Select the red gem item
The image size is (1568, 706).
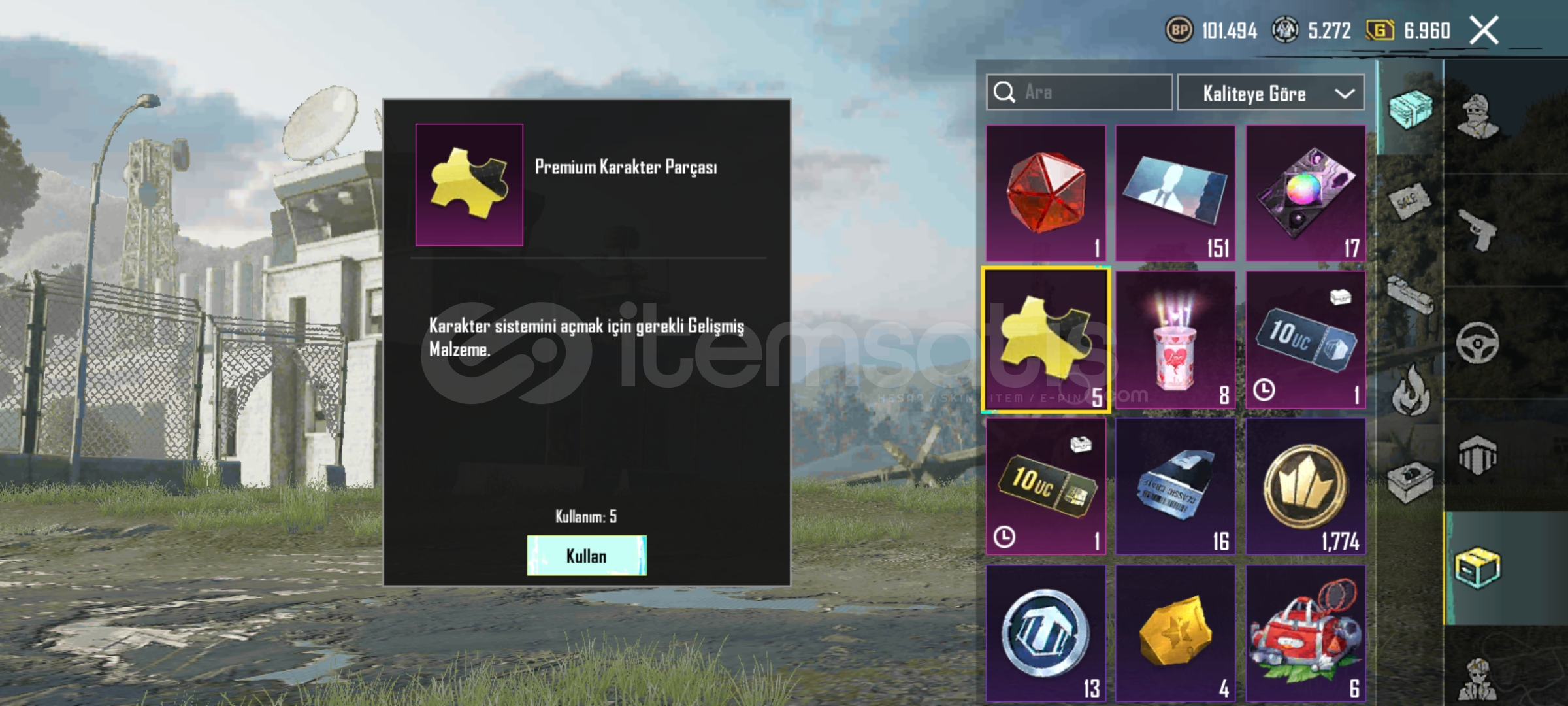point(1046,193)
